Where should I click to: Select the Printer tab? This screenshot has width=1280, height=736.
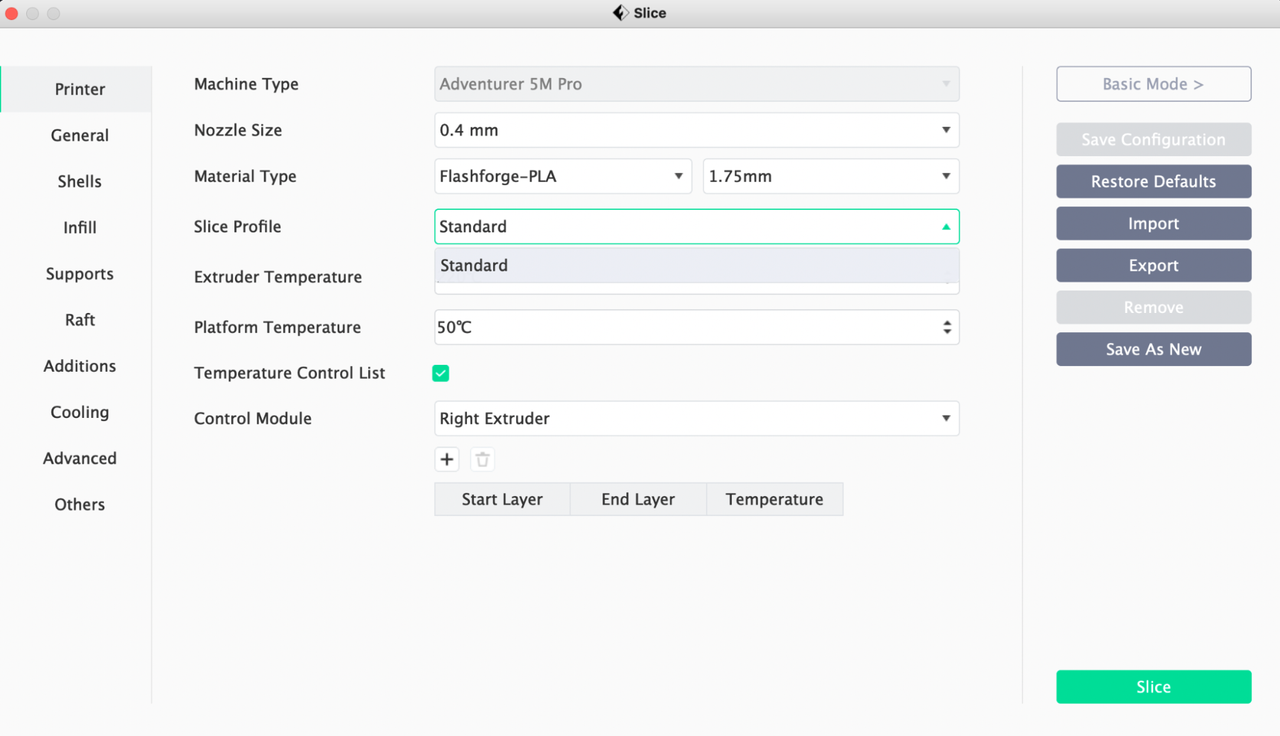pyautogui.click(x=77, y=89)
